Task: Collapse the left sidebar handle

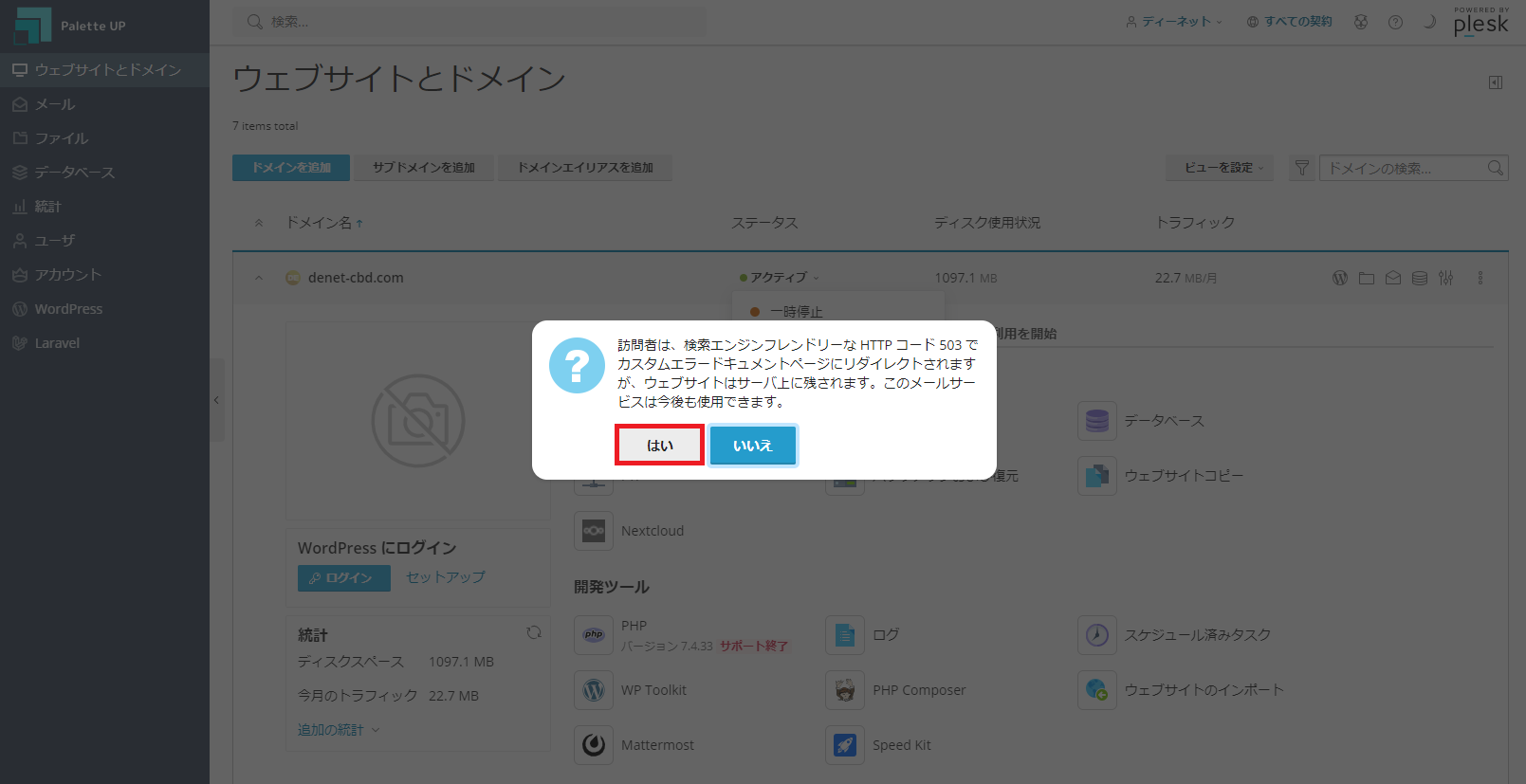Action: [217, 400]
